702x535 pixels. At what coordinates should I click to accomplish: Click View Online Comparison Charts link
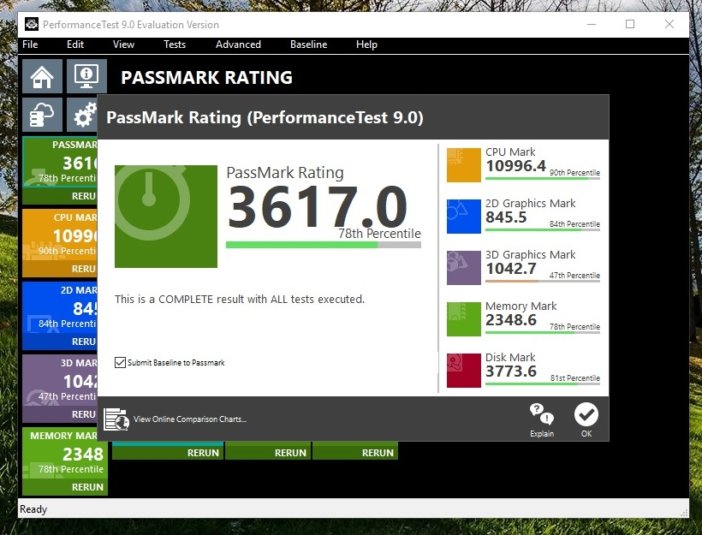point(190,419)
